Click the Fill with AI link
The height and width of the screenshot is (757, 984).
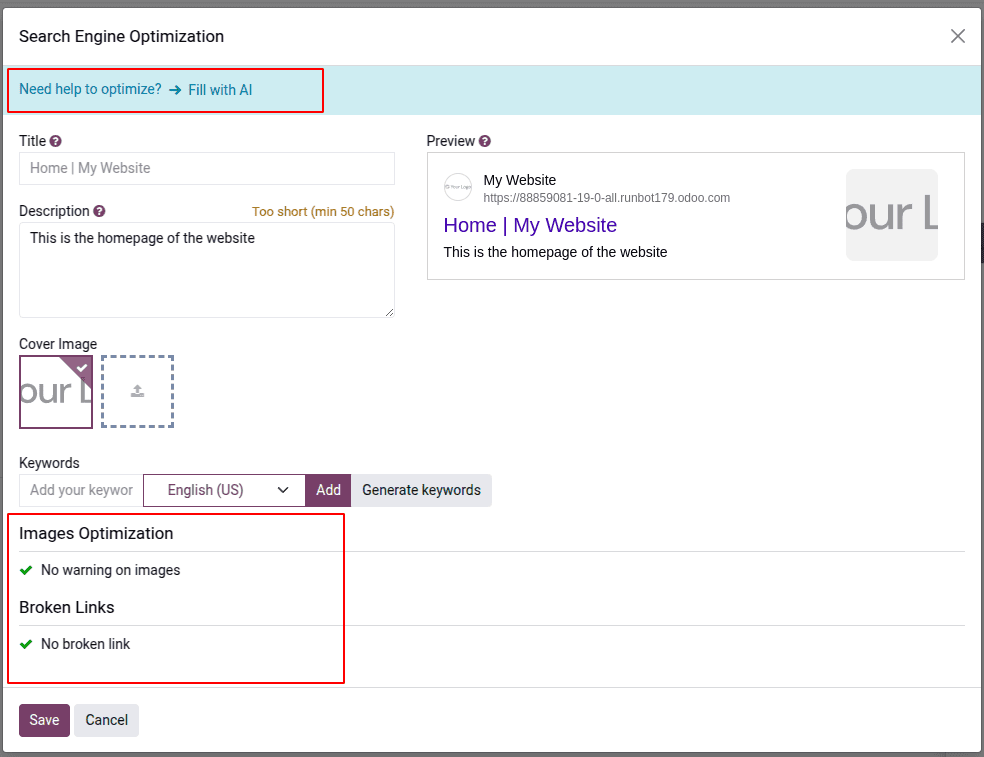click(219, 90)
